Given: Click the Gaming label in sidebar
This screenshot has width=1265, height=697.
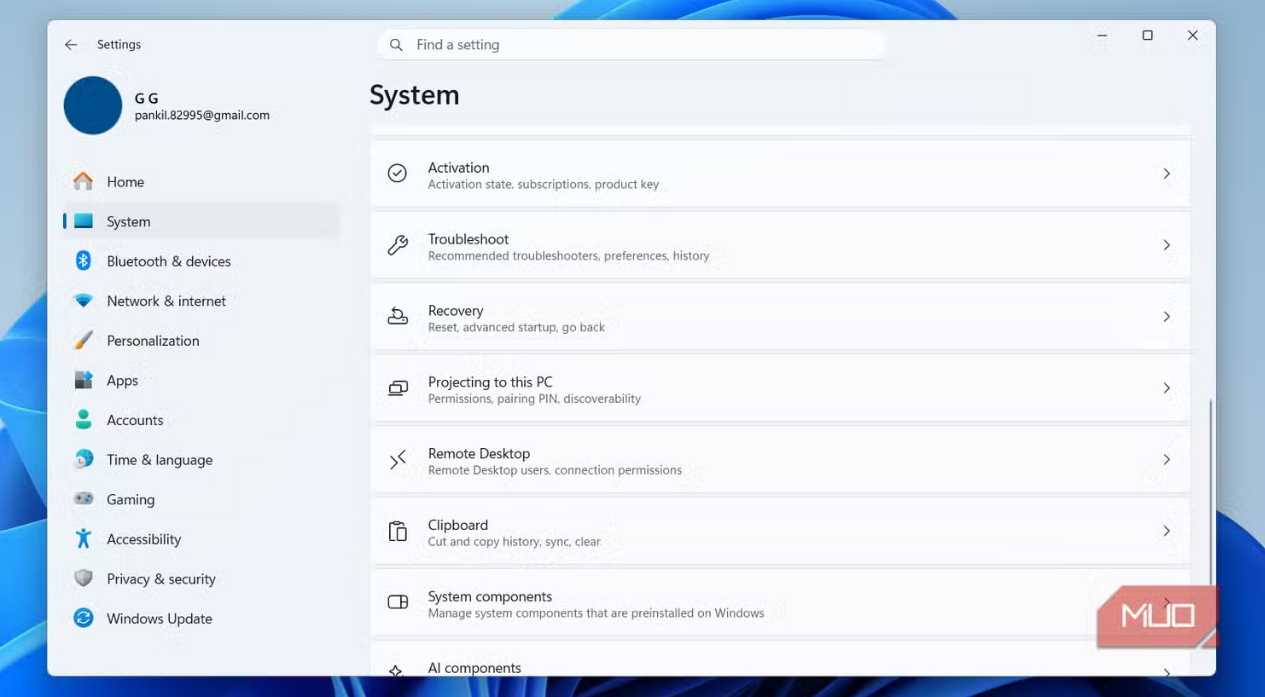Looking at the screenshot, I should click(x=130, y=500).
